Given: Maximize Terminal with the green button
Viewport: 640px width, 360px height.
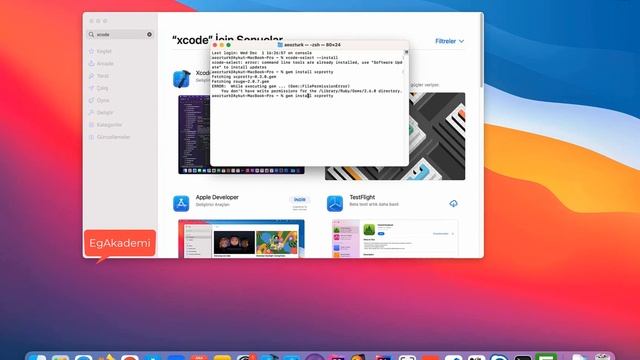Looking at the screenshot, I should (x=229, y=45).
